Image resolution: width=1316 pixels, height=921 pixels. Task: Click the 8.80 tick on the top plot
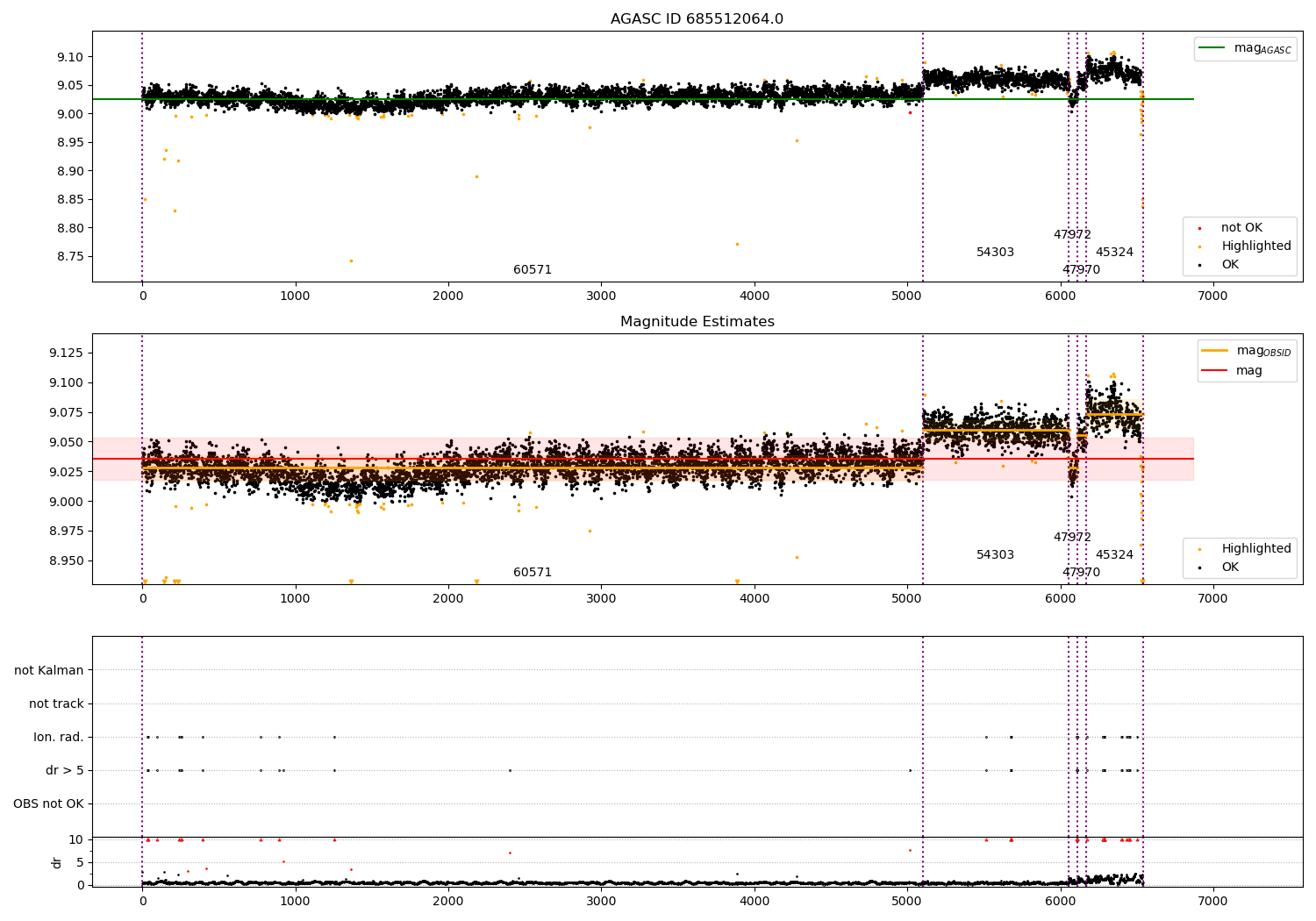coord(70,228)
